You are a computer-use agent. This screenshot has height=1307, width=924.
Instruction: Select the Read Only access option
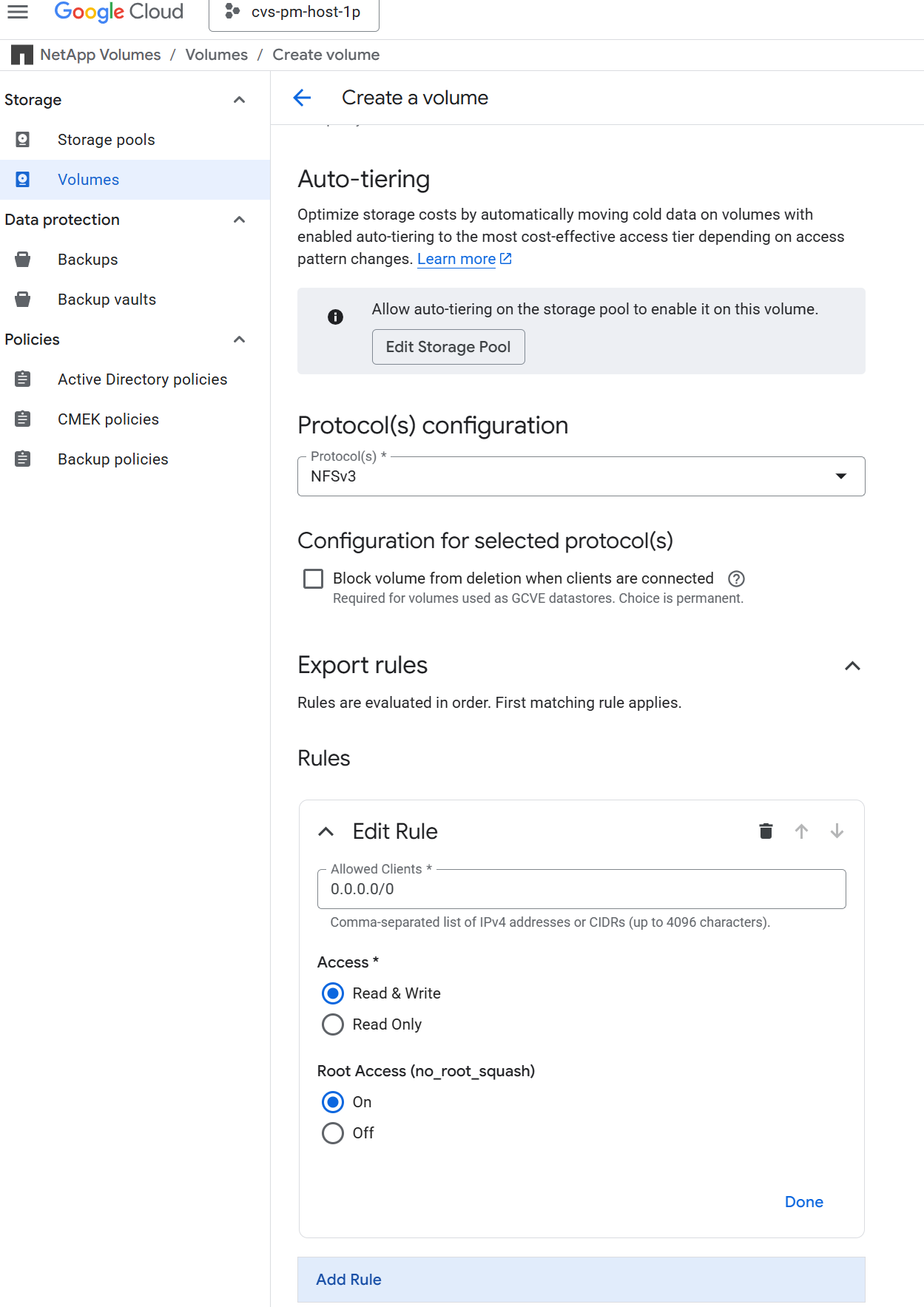click(333, 1024)
